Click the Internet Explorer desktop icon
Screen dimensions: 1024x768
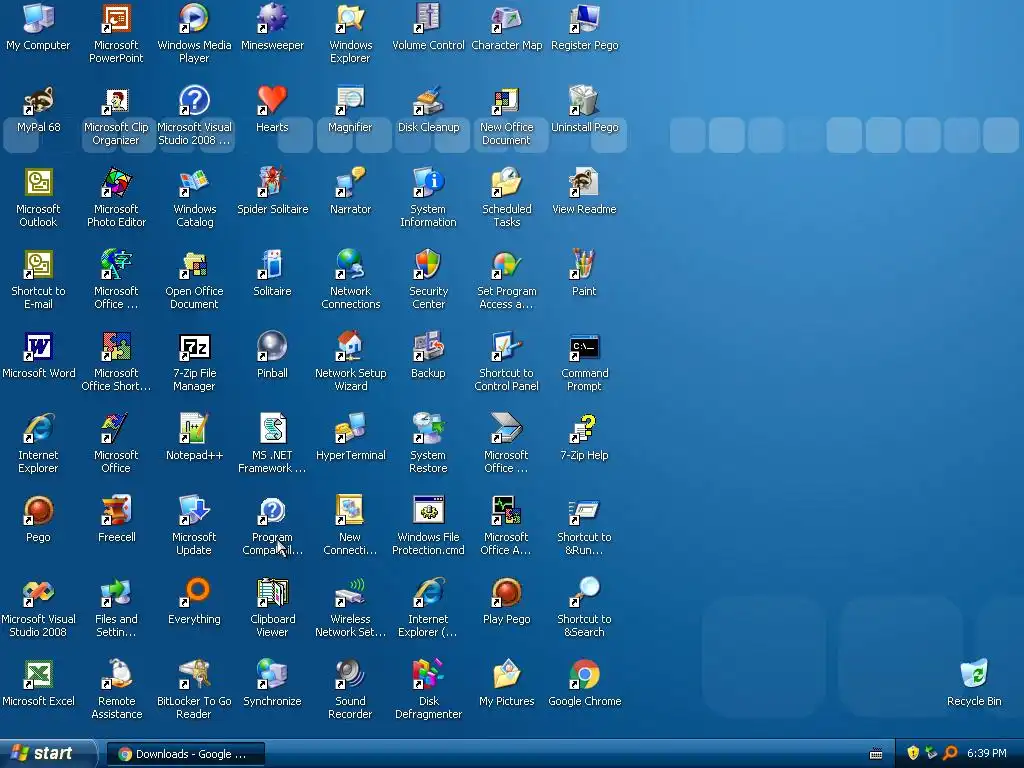tap(39, 428)
